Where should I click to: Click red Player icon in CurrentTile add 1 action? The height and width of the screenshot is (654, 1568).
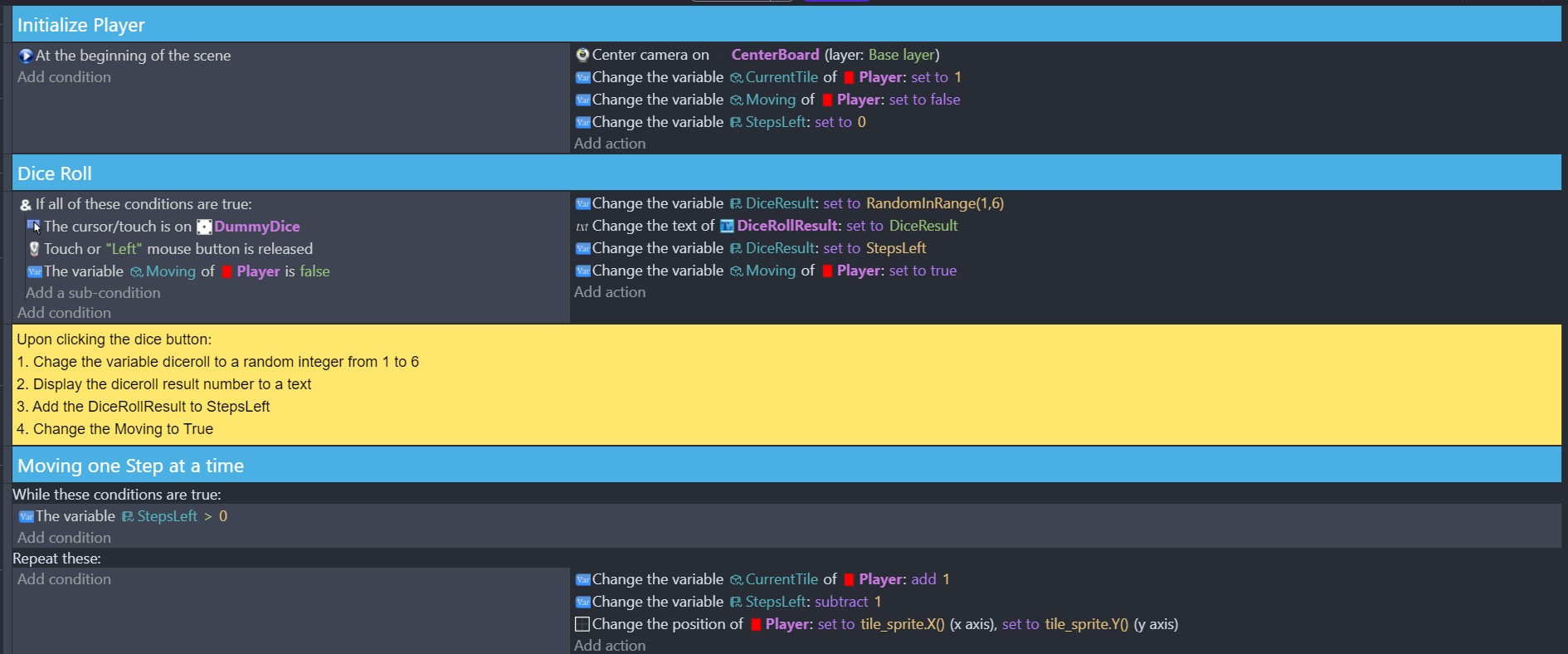click(x=849, y=580)
